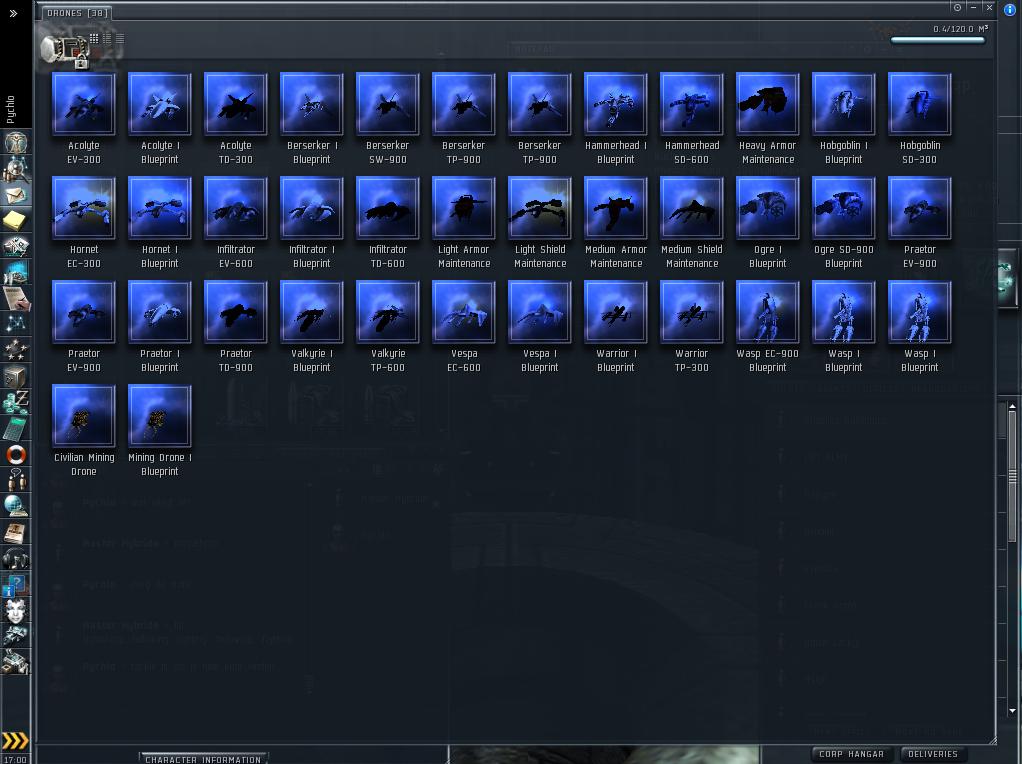Screen dimensions: 1022x764
Task: Click the scrollbar down arrow
Action: click(1012, 711)
